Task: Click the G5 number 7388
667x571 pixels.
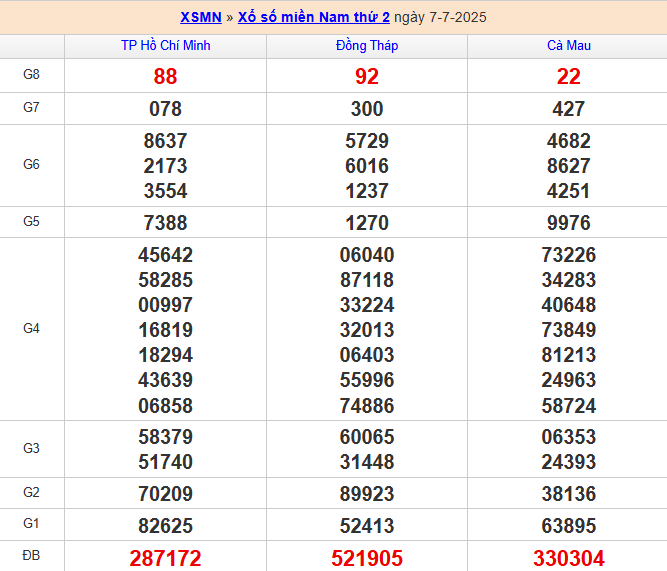Action: [x=165, y=223]
